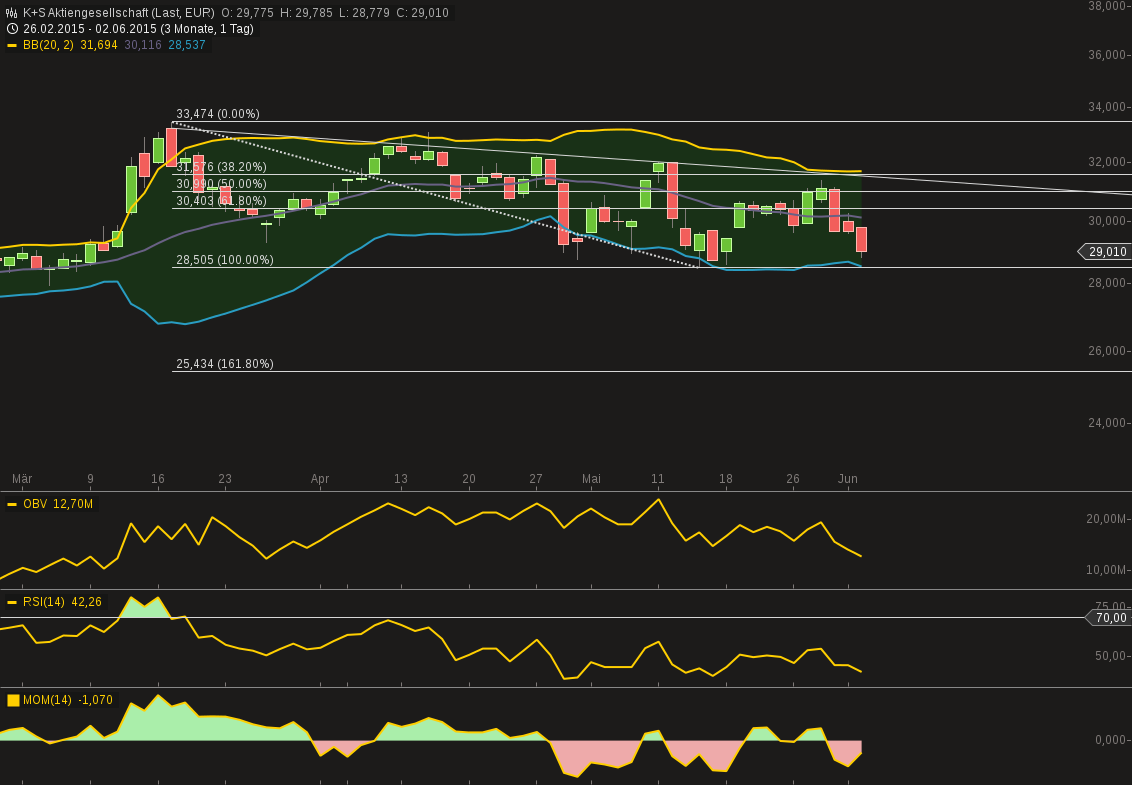Select the Fibonacci label 31,576 (38.20%)
The width and height of the screenshot is (1132, 785).
(x=222, y=167)
